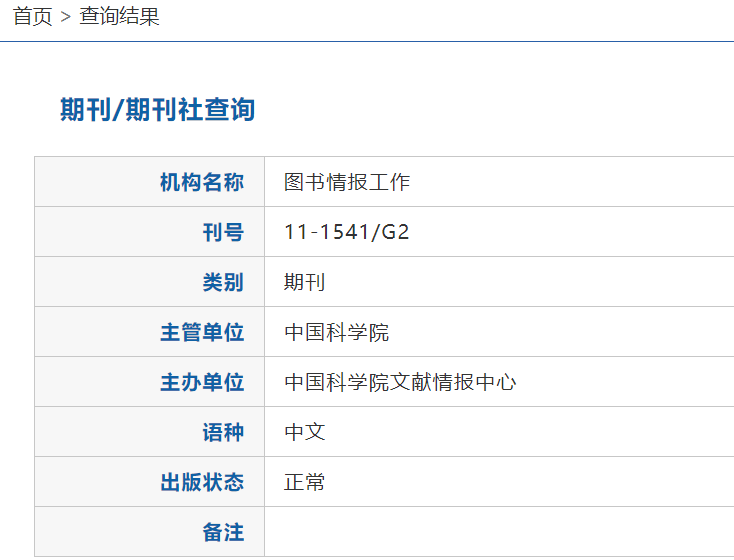Click the empty value cell beside 备注
Image resolution: width=734 pixels, height=560 pixels.
pyautogui.click(x=498, y=532)
